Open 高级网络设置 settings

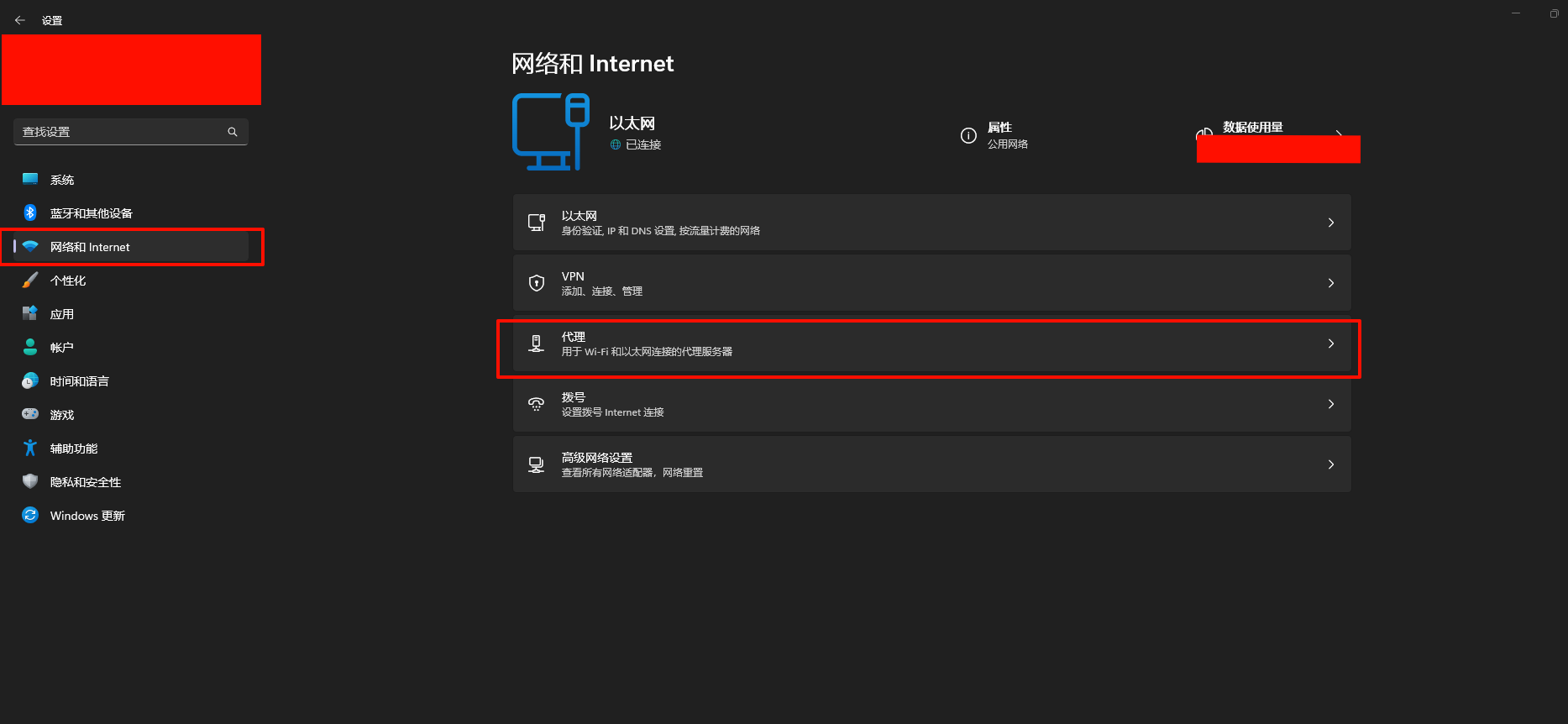pos(931,464)
